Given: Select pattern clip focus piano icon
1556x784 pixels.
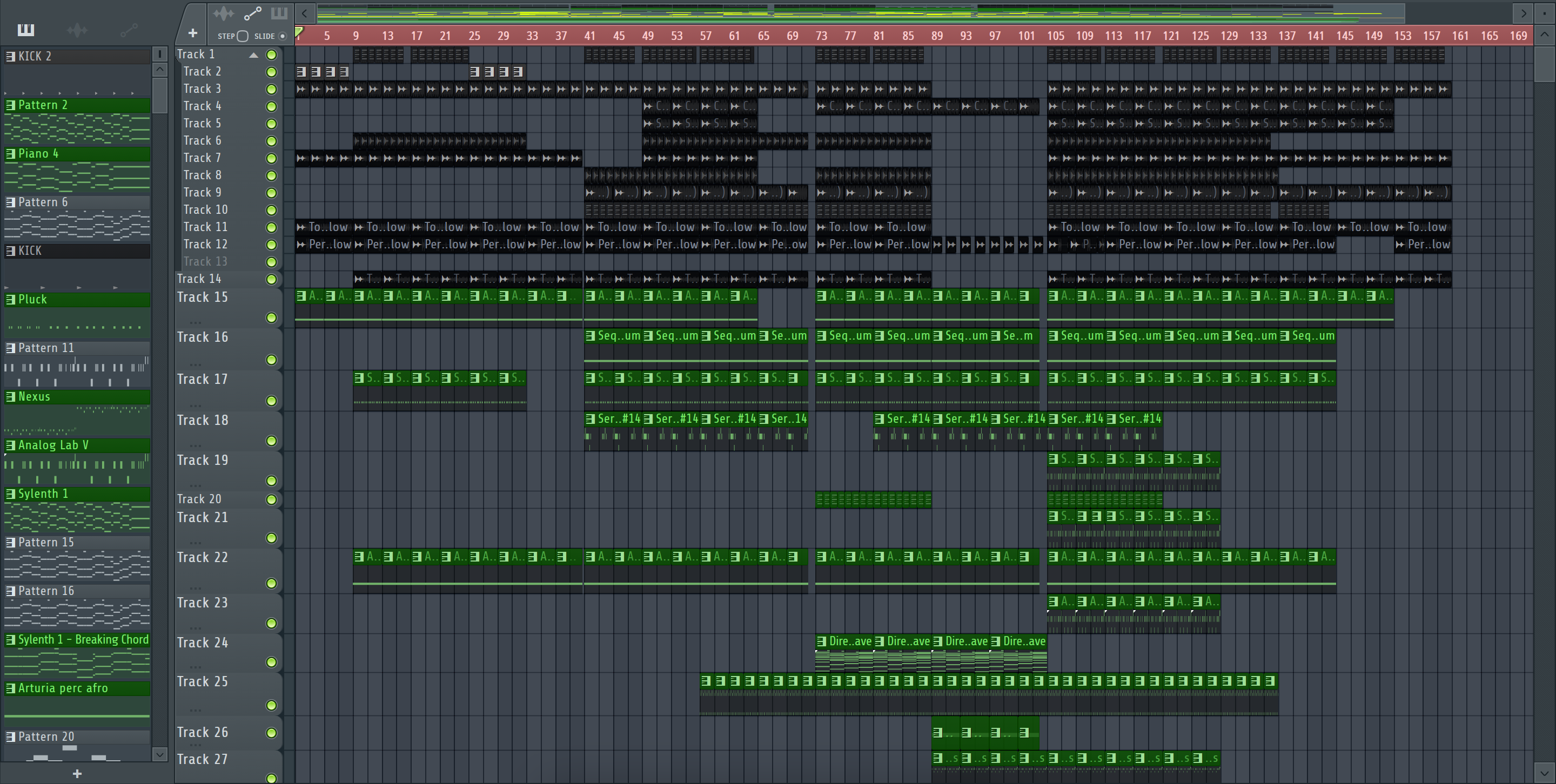Looking at the screenshot, I should click(x=279, y=12).
